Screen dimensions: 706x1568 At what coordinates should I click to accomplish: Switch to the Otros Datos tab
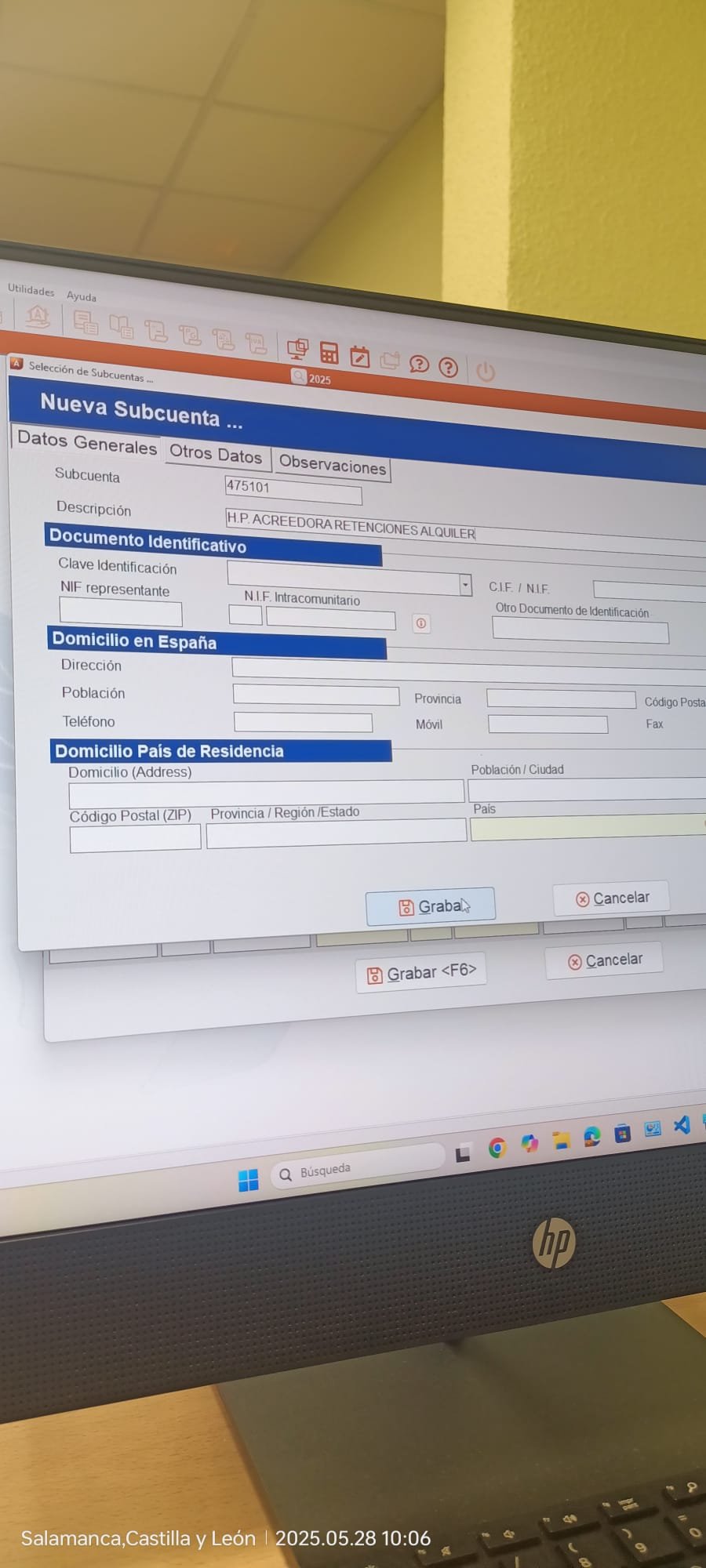coord(216,455)
